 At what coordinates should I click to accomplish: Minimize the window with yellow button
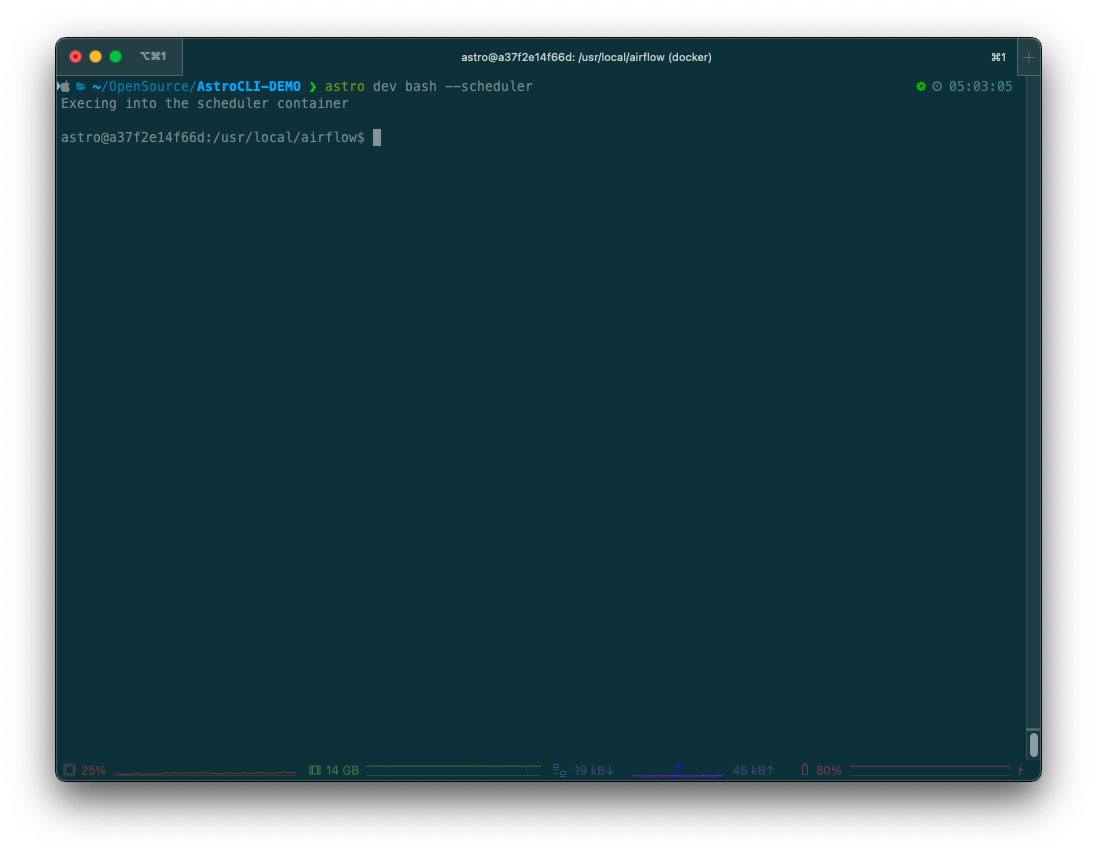coord(96,57)
